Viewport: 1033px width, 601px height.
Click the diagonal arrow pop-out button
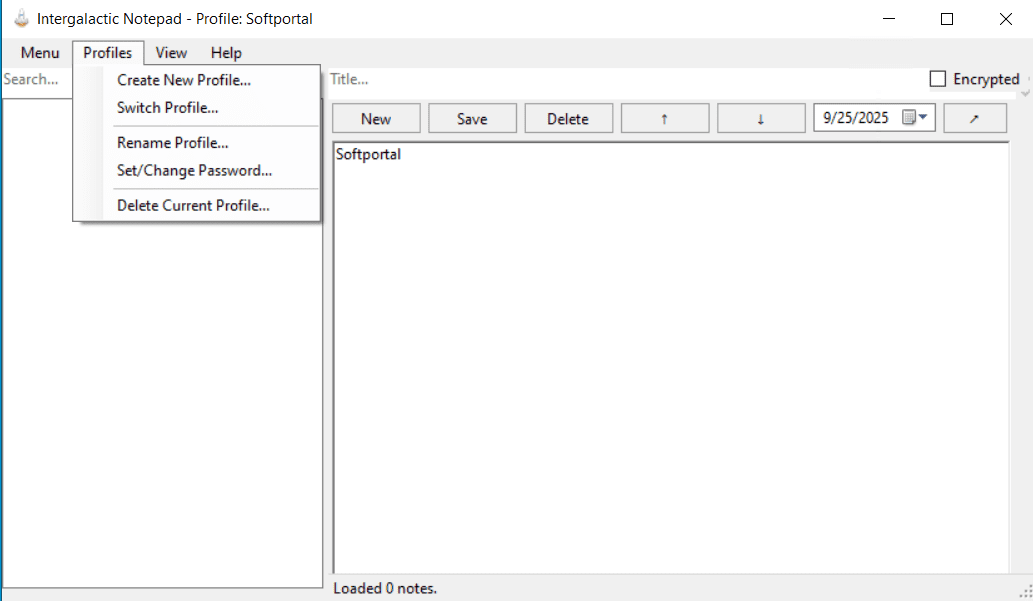click(x=974, y=119)
